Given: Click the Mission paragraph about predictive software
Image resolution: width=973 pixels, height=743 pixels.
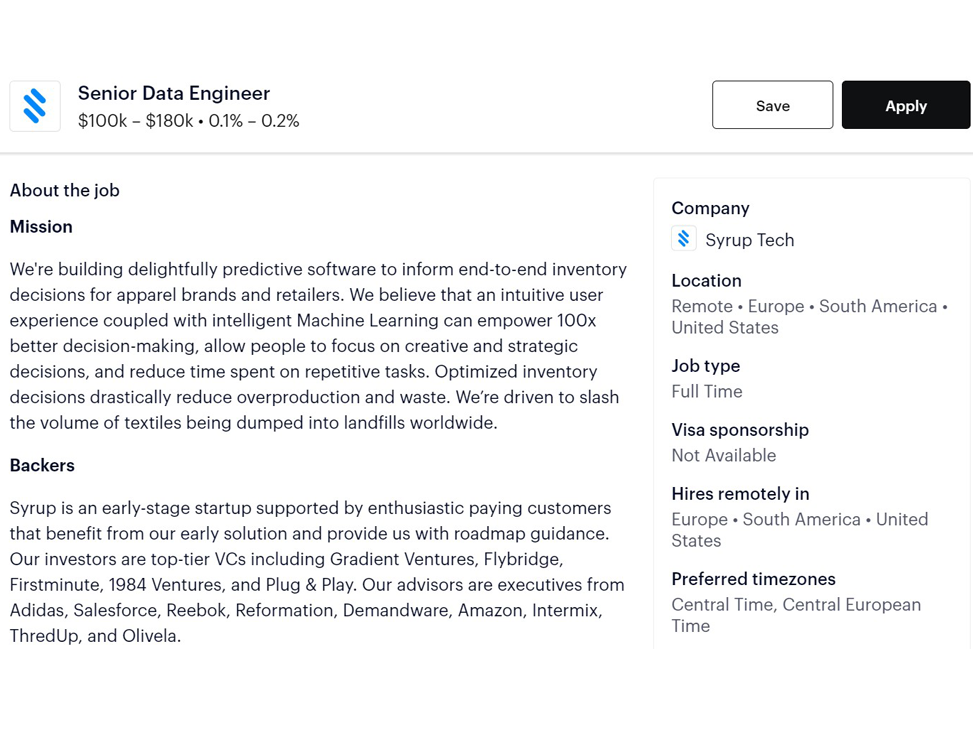Looking at the screenshot, I should pyautogui.click(x=318, y=346).
